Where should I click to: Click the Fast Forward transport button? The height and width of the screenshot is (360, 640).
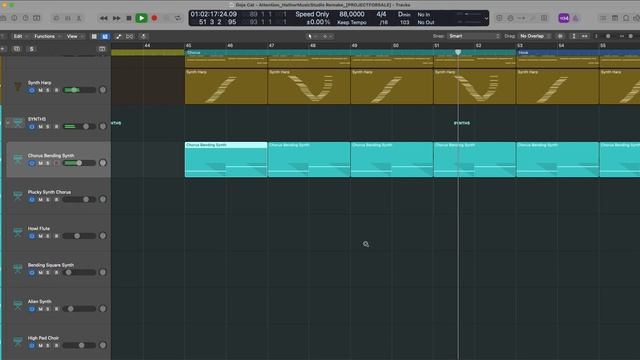(x=116, y=18)
